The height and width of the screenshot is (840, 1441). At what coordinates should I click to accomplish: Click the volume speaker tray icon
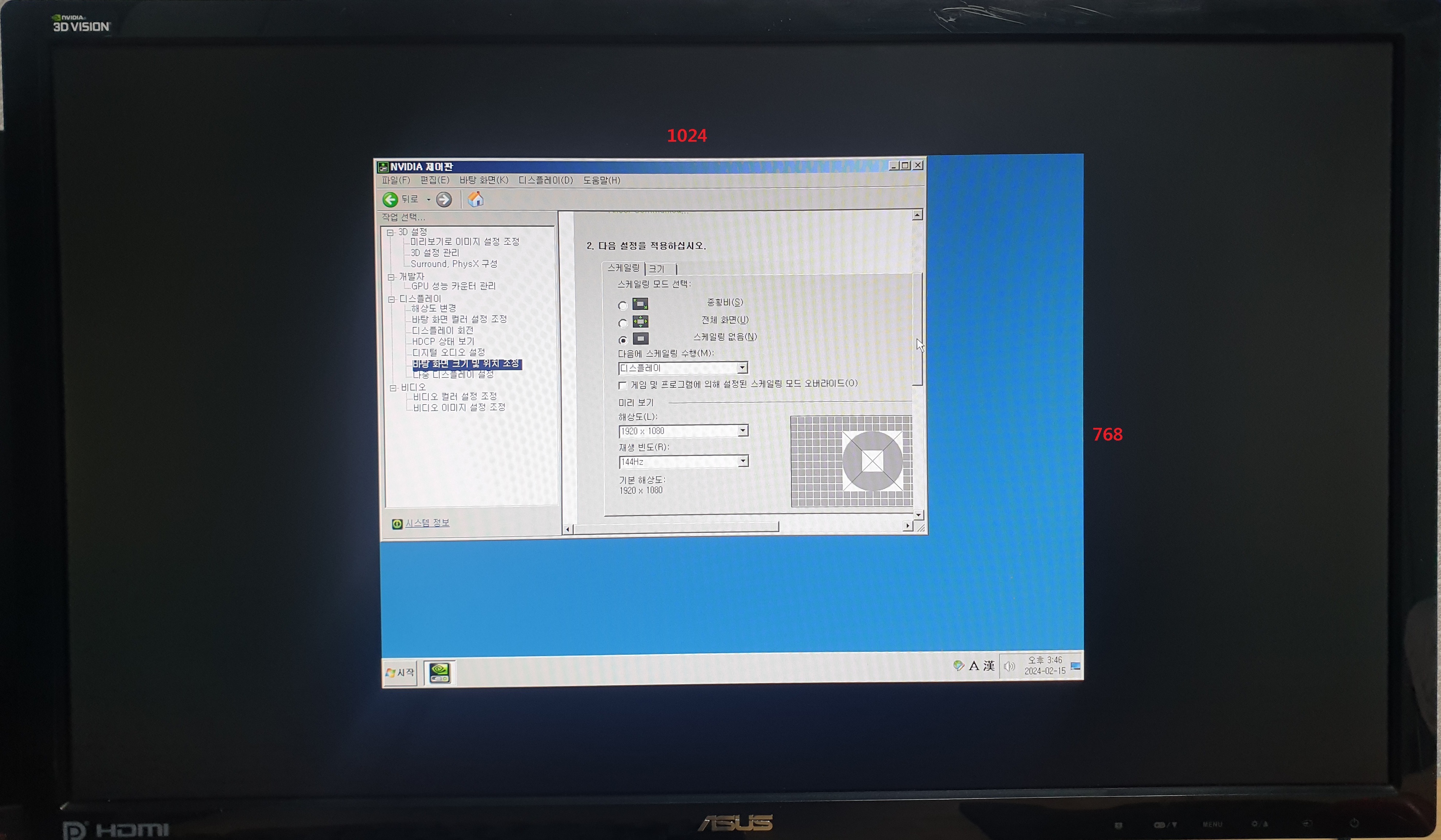[x=1009, y=666]
